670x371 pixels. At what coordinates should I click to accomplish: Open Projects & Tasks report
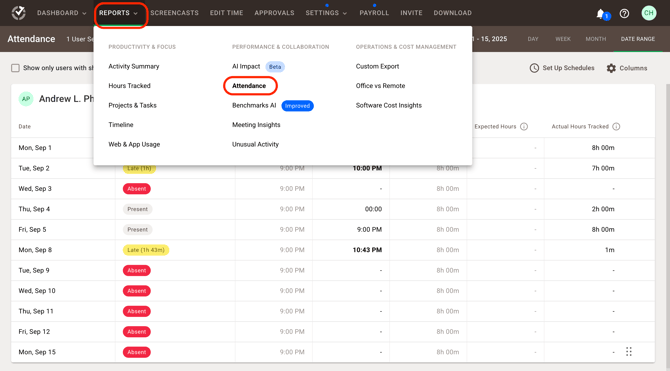[132, 105]
